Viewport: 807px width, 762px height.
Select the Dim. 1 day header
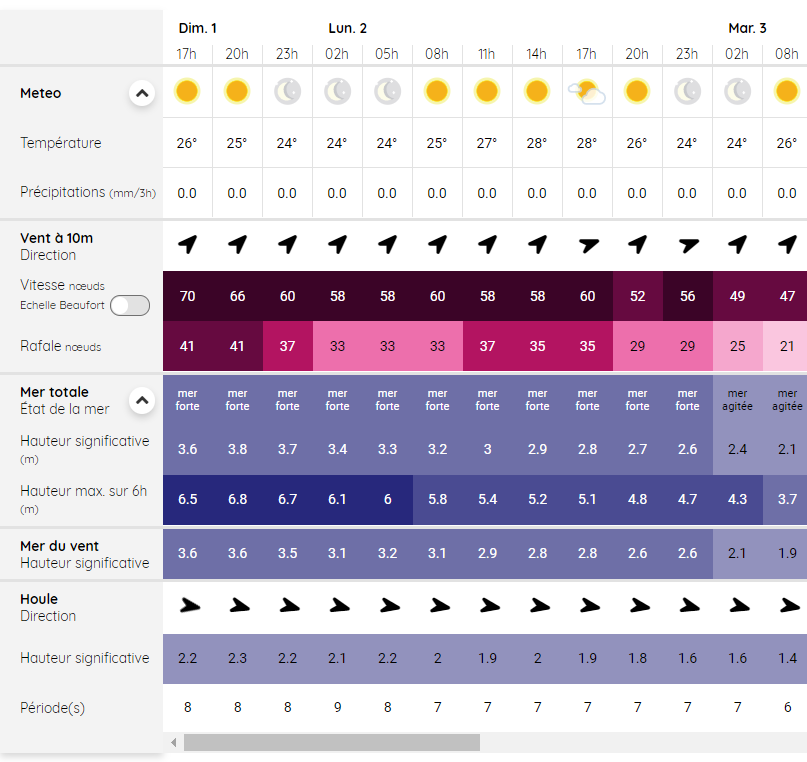click(x=198, y=28)
